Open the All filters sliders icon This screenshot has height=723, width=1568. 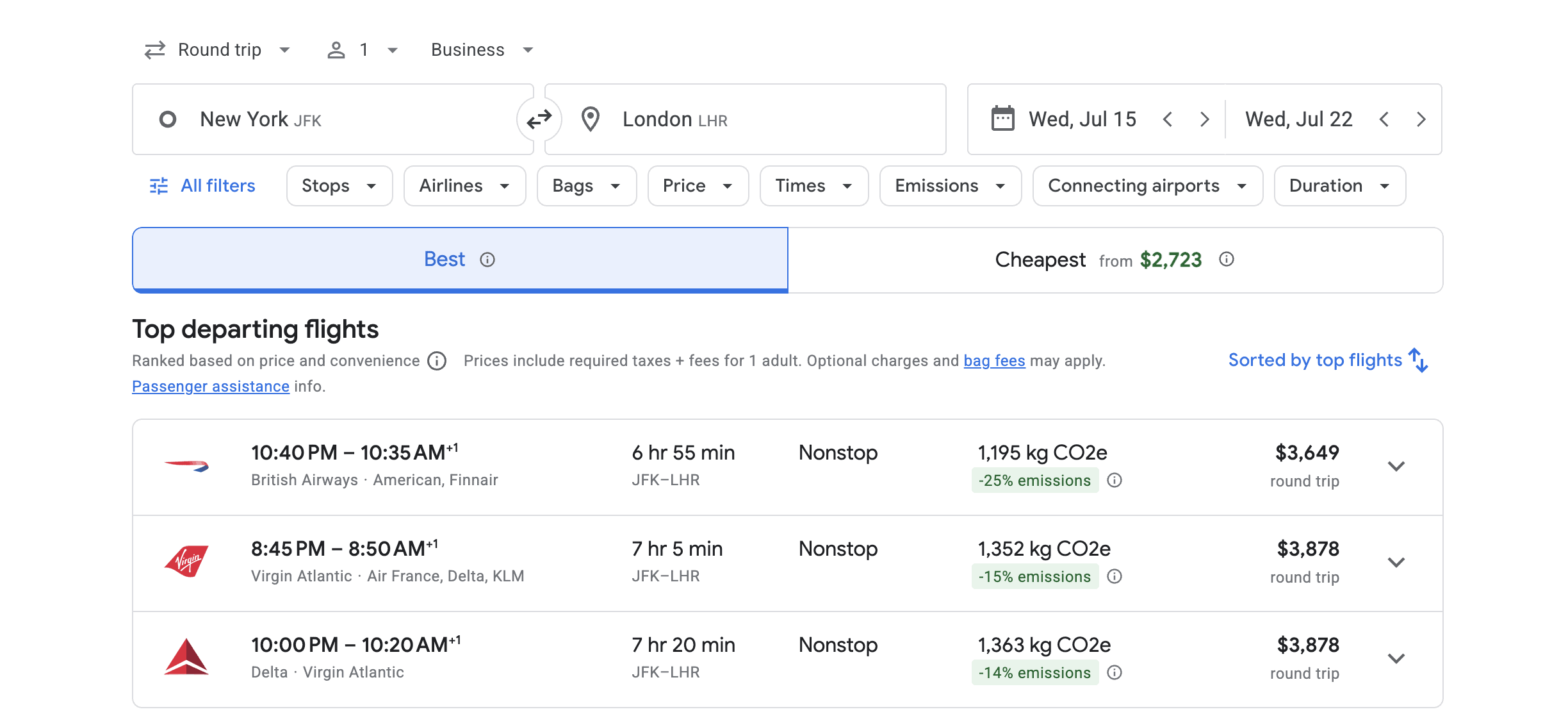[x=157, y=186]
